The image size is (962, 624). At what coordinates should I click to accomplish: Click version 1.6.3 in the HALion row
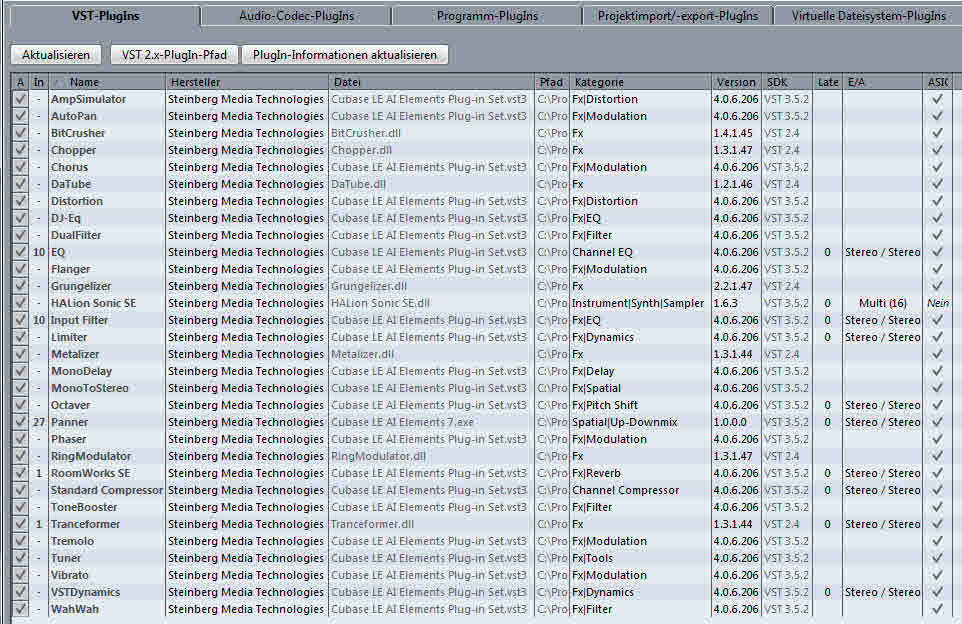click(726, 303)
